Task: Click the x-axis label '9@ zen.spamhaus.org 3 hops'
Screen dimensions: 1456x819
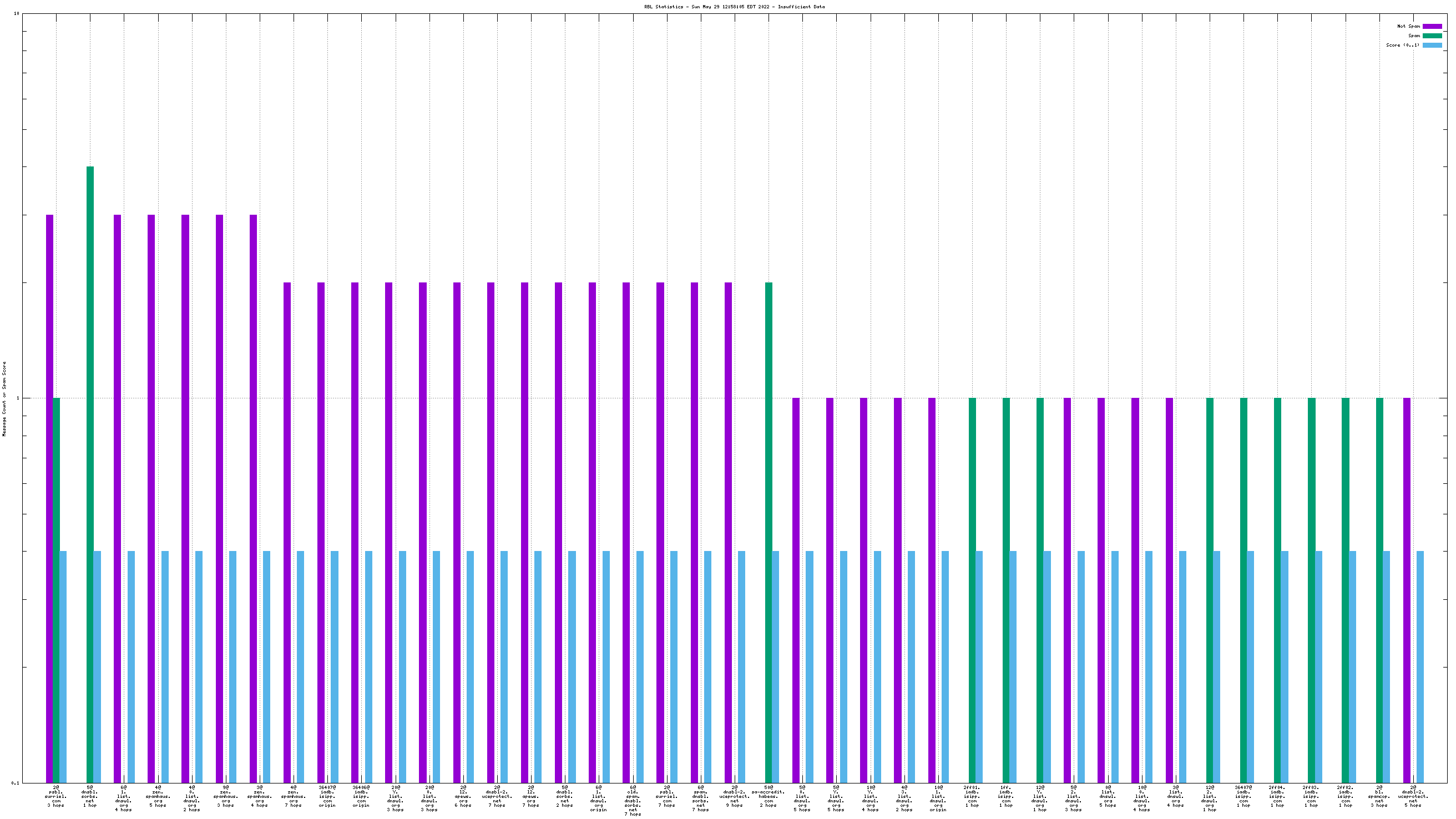Action: point(225,796)
